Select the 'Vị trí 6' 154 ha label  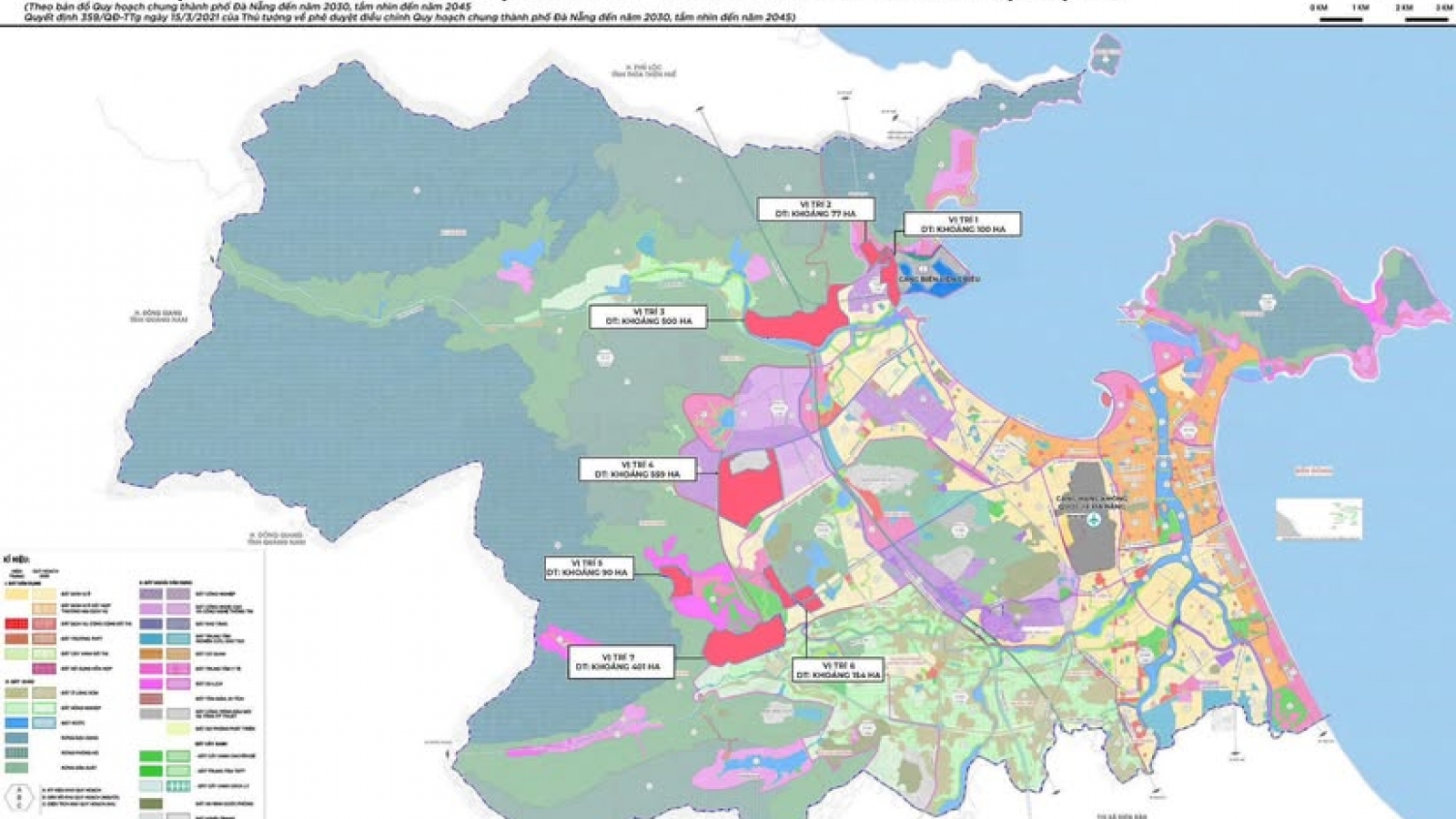click(x=838, y=671)
